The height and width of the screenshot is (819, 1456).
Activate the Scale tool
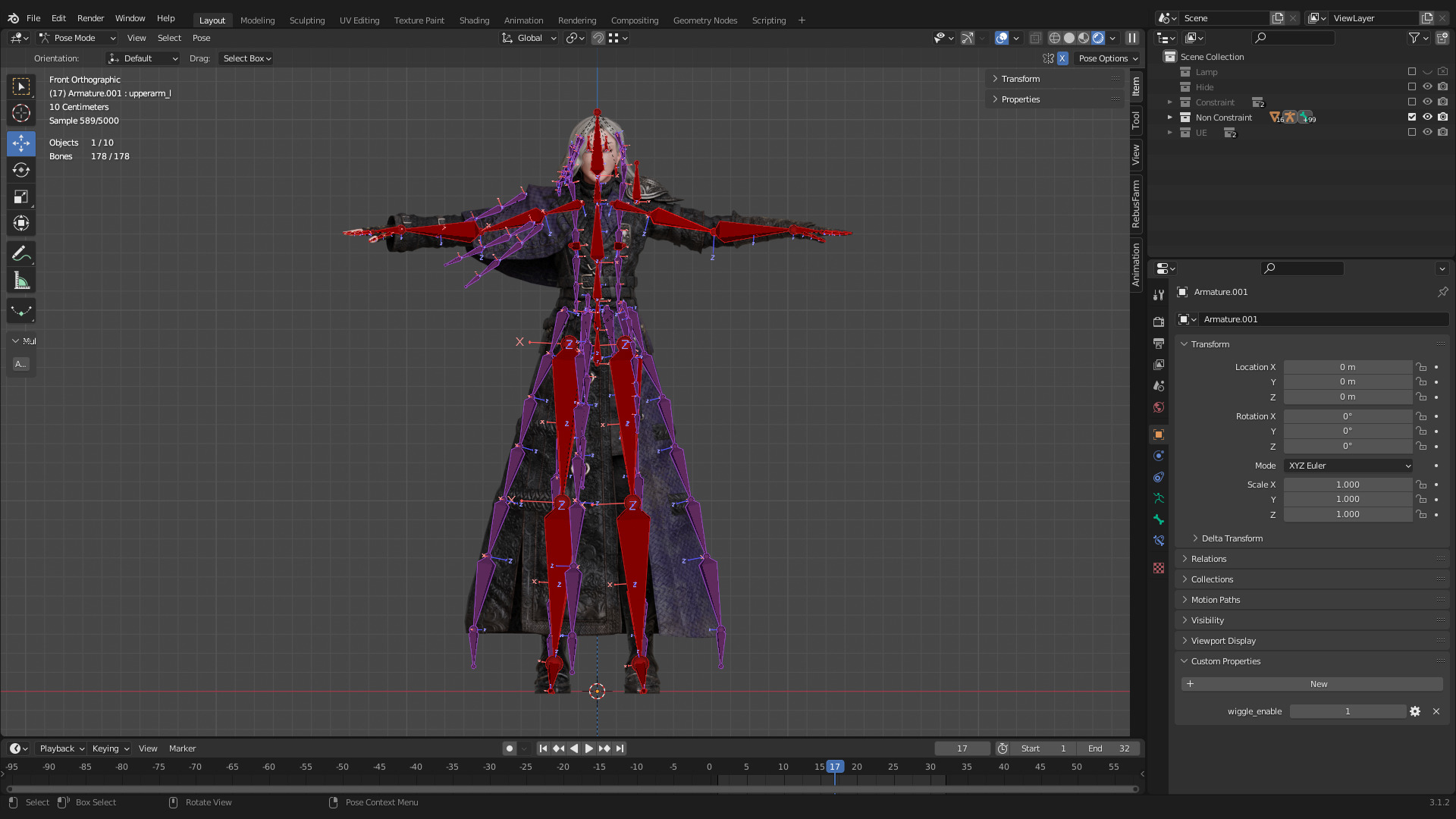click(21, 197)
